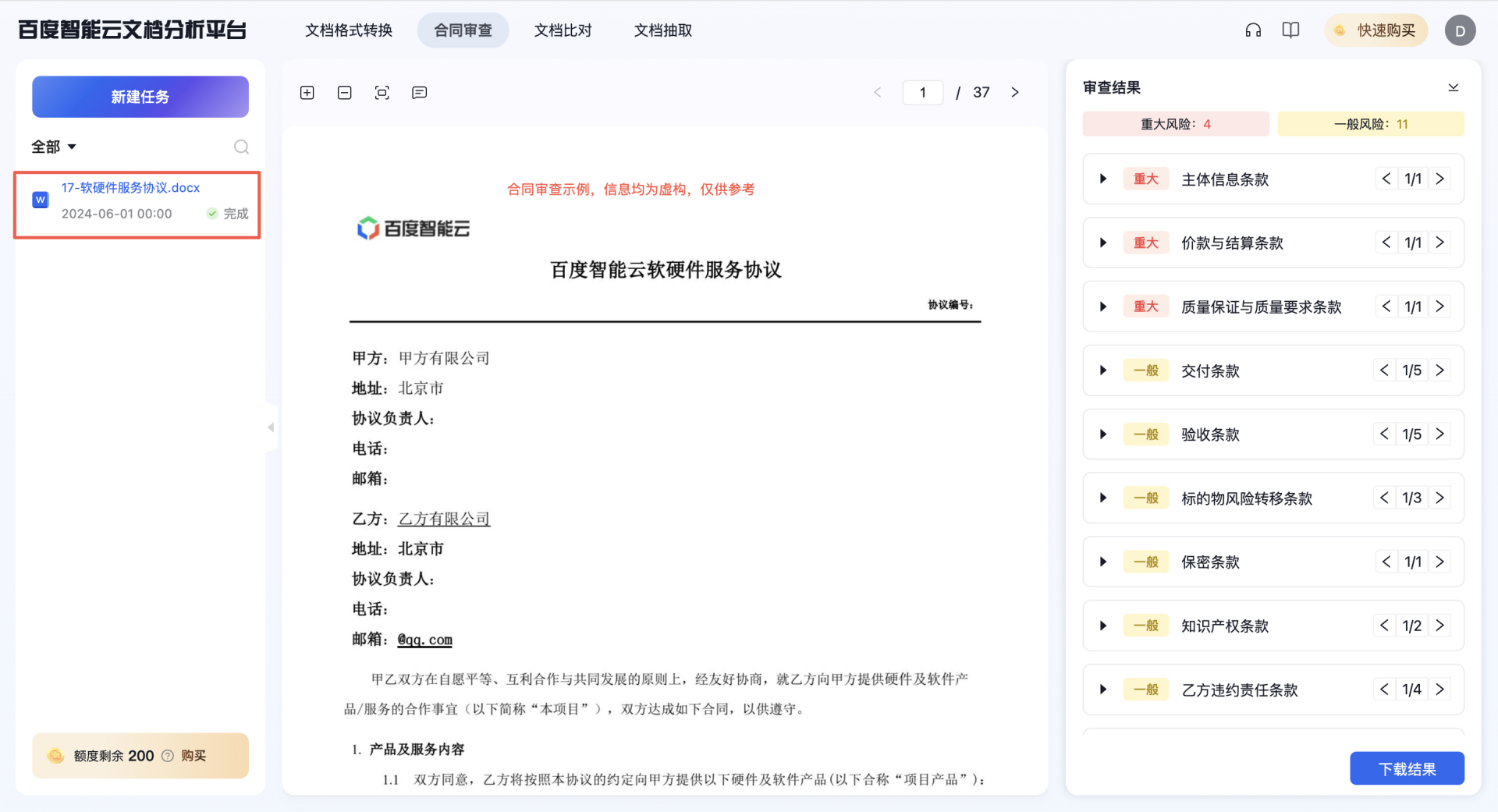Click the 百度智能云软硬件服务协议 document title
Screen dimensions: 1498x812
[x=666, y=270]
